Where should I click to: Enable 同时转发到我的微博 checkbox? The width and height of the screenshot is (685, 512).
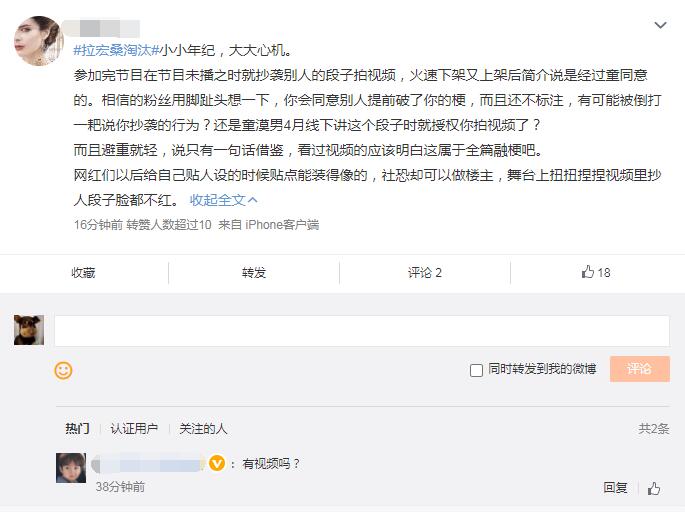click(x=476, y=370)
